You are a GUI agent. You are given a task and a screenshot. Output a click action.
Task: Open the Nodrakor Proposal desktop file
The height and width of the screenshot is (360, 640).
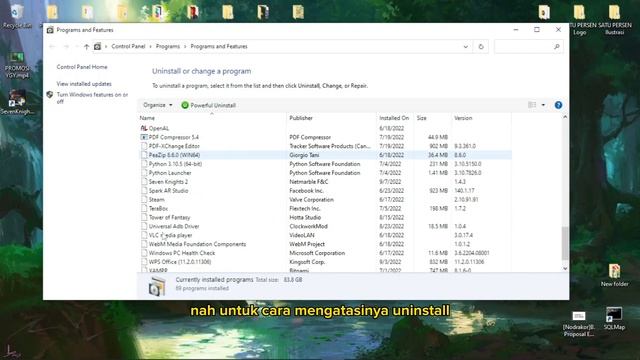[x=579, y=324]
